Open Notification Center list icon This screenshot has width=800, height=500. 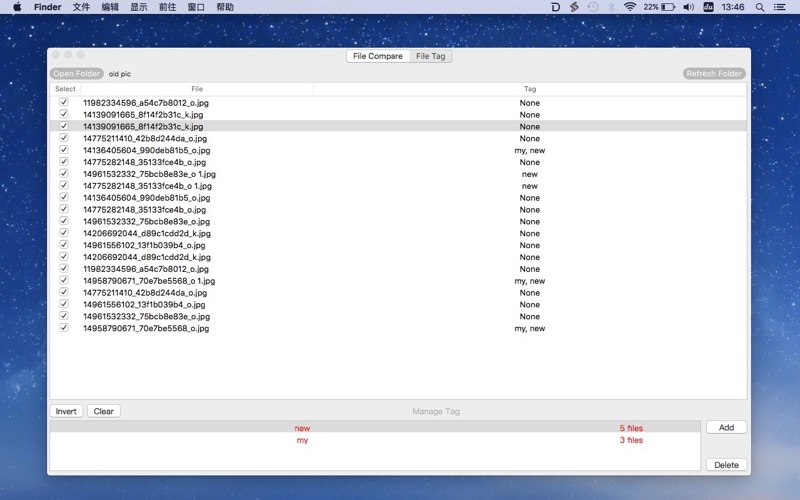(x=780, y=7)
